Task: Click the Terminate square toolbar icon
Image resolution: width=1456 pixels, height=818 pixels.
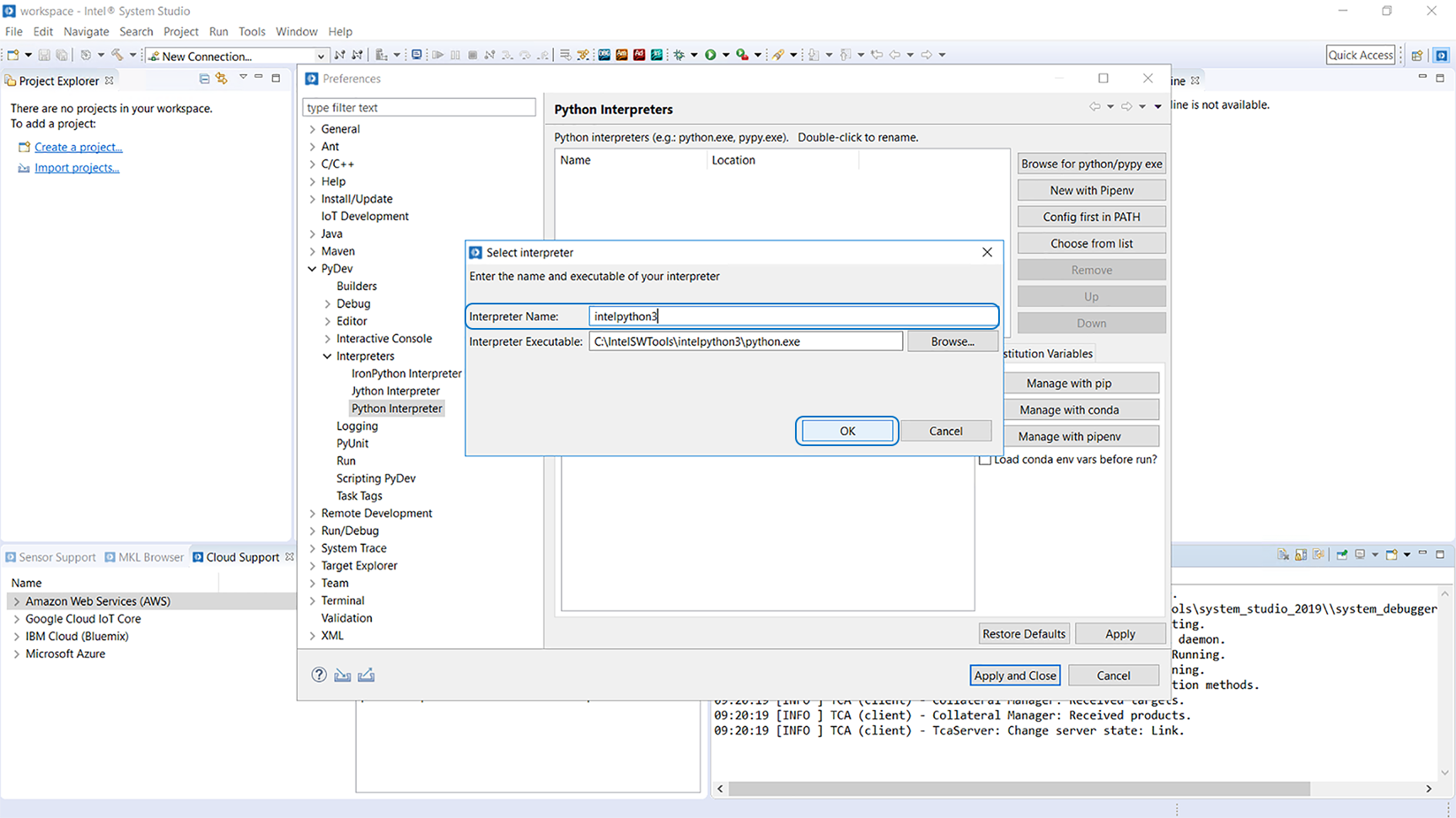Action: [472, 55]
